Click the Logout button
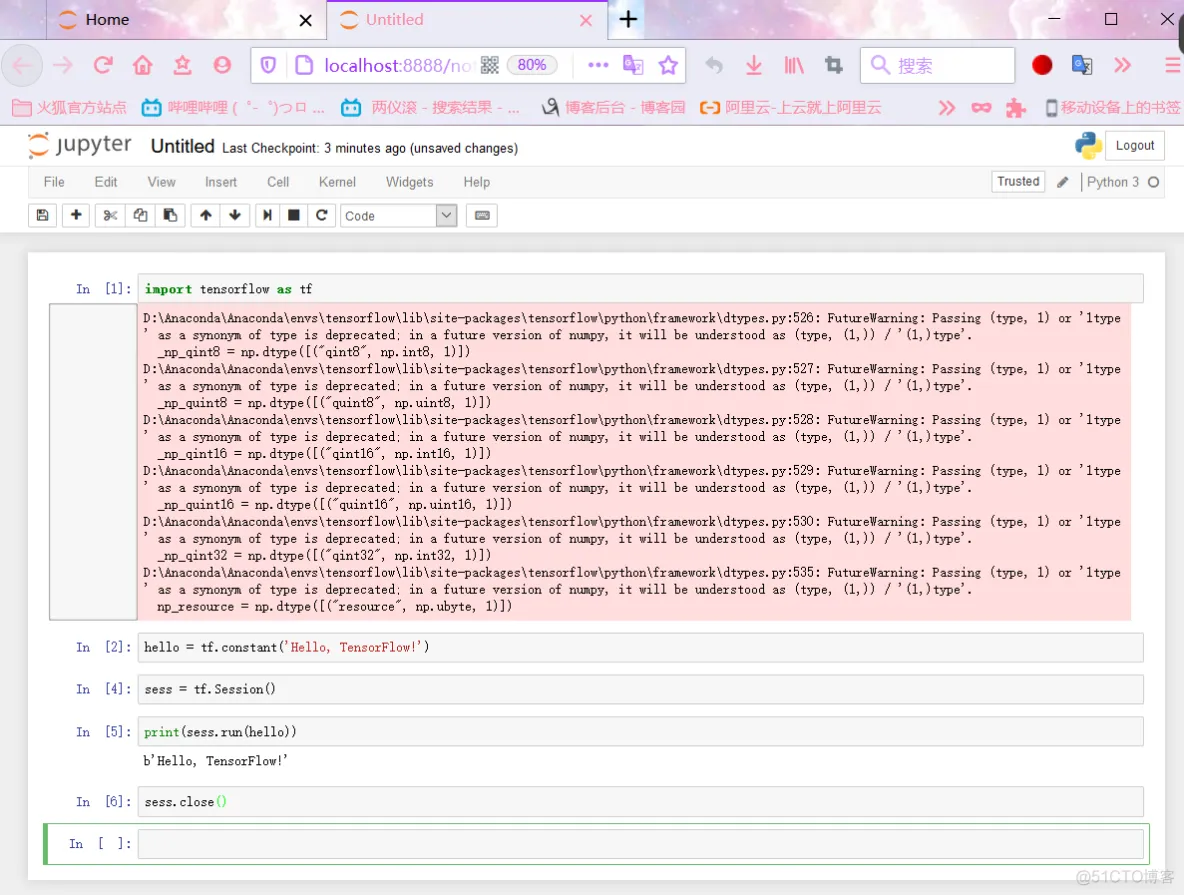Viewport: 1184px width, 895px height. point(1135,145)
